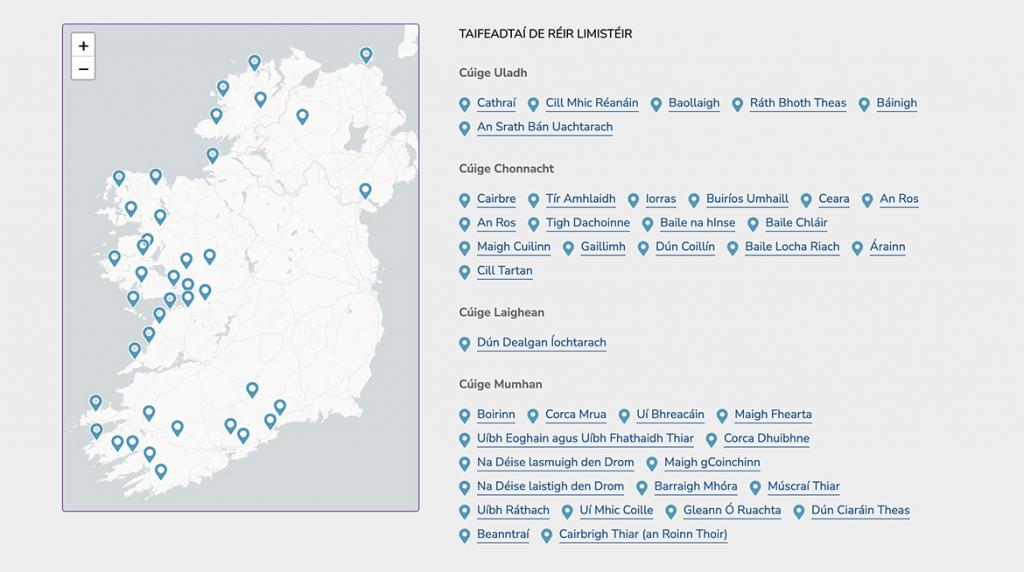Open Corca Dhuibhne records

(x=766, y=439)
